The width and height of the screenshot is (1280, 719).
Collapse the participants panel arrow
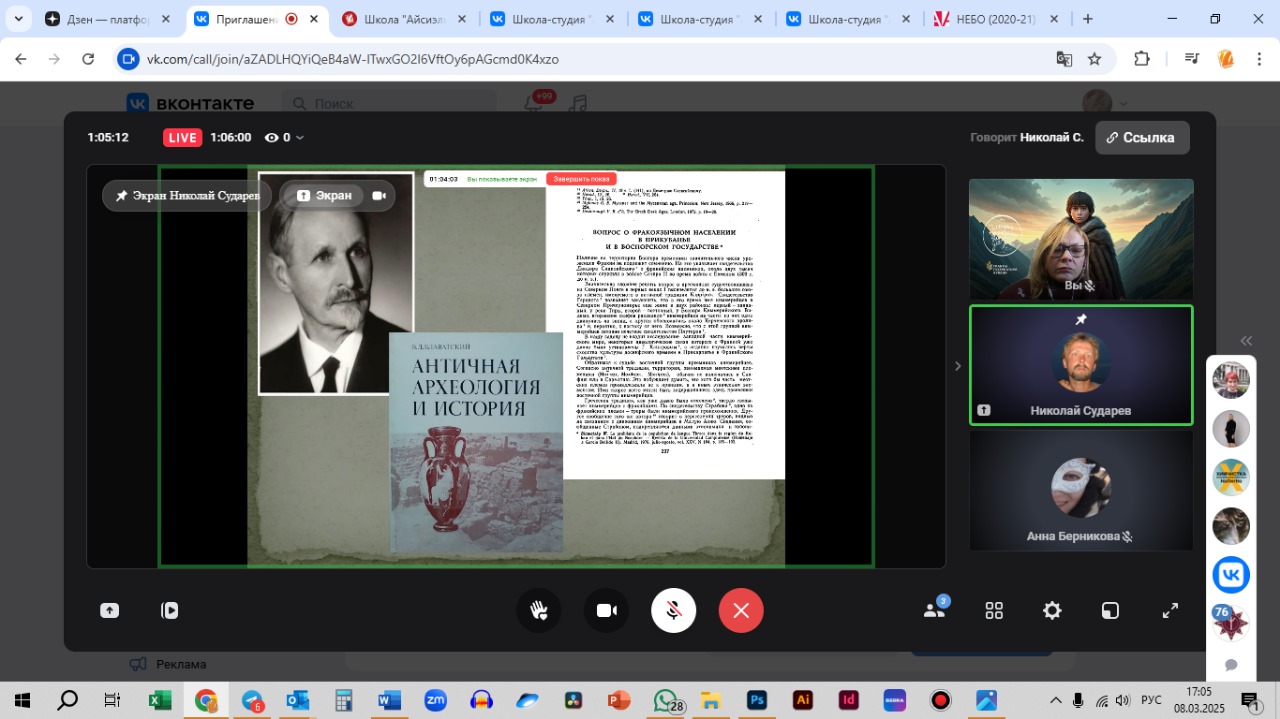[x=957, y=366]
